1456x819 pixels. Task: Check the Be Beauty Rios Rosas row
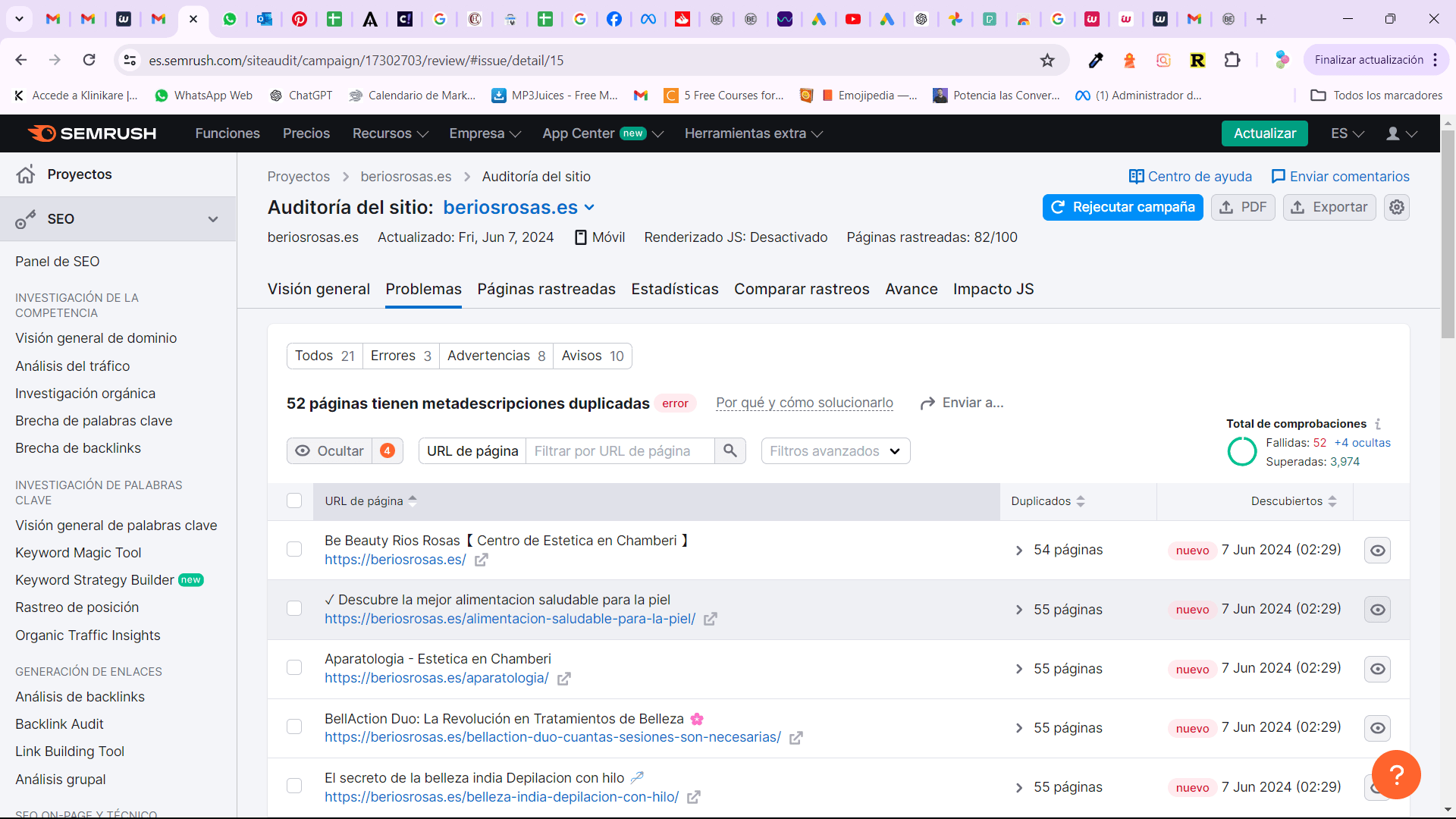[x=294, y=550]
